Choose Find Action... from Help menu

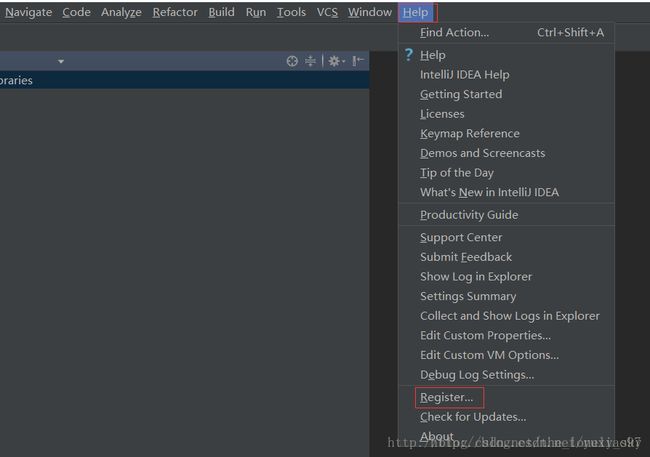coord(506,32)
